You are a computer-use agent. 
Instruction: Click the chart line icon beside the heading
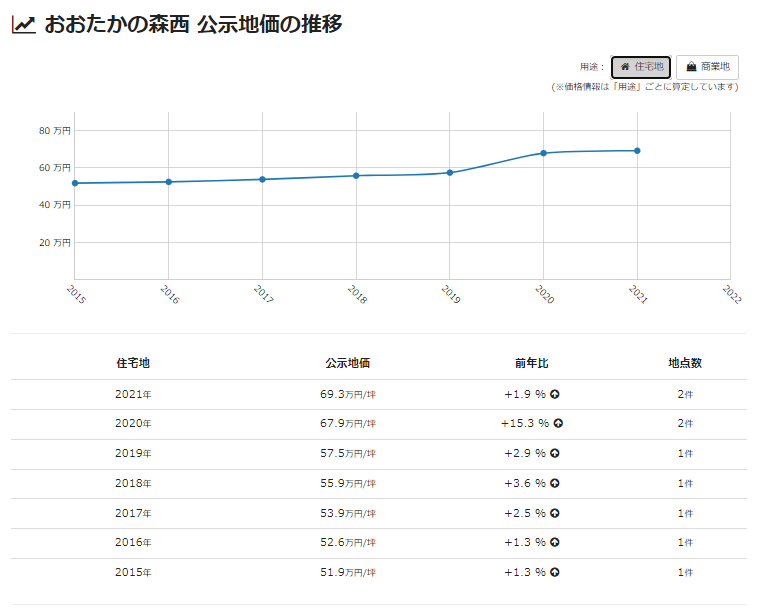[x=24, y=25]
